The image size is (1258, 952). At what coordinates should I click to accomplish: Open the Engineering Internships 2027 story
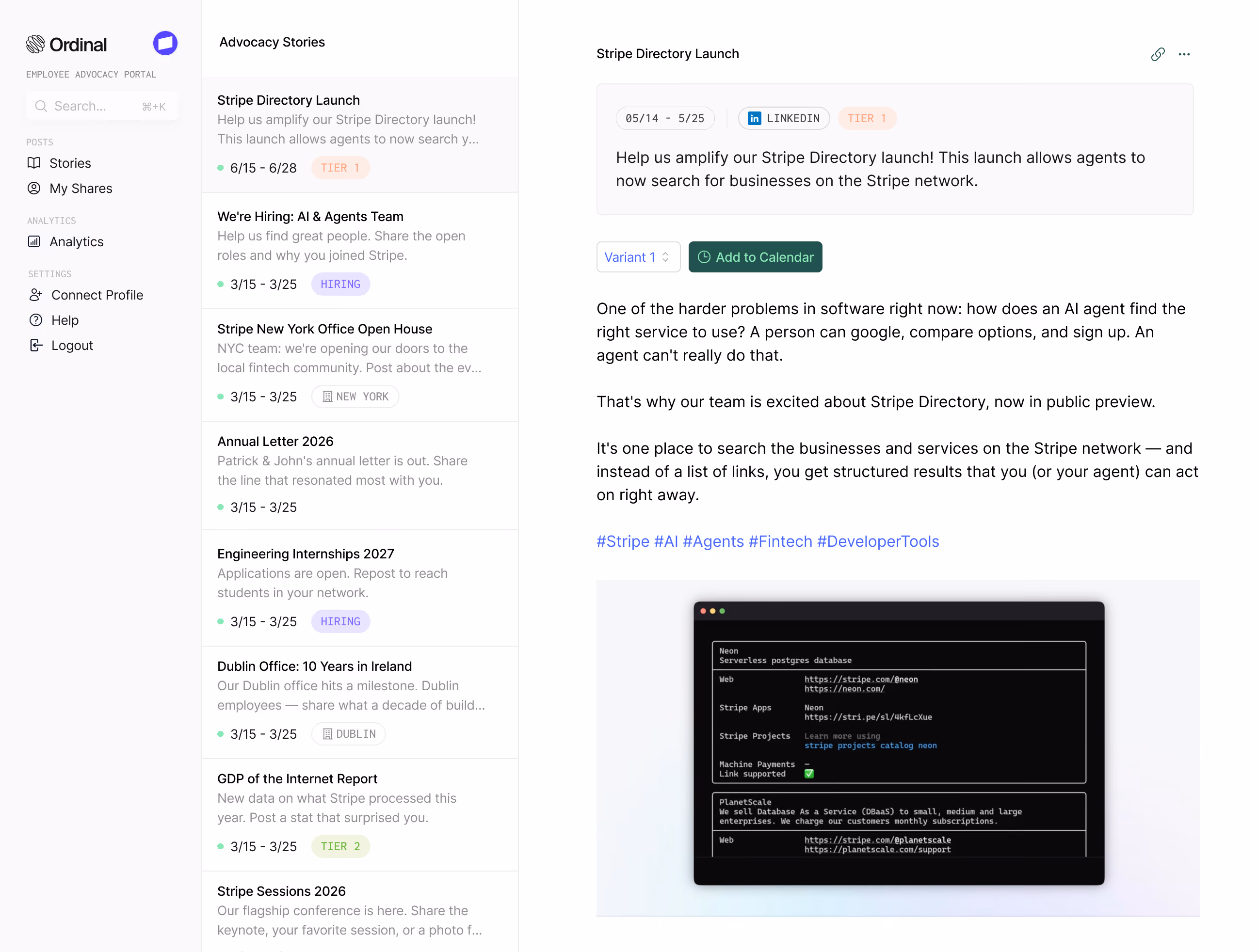[359, 588]
